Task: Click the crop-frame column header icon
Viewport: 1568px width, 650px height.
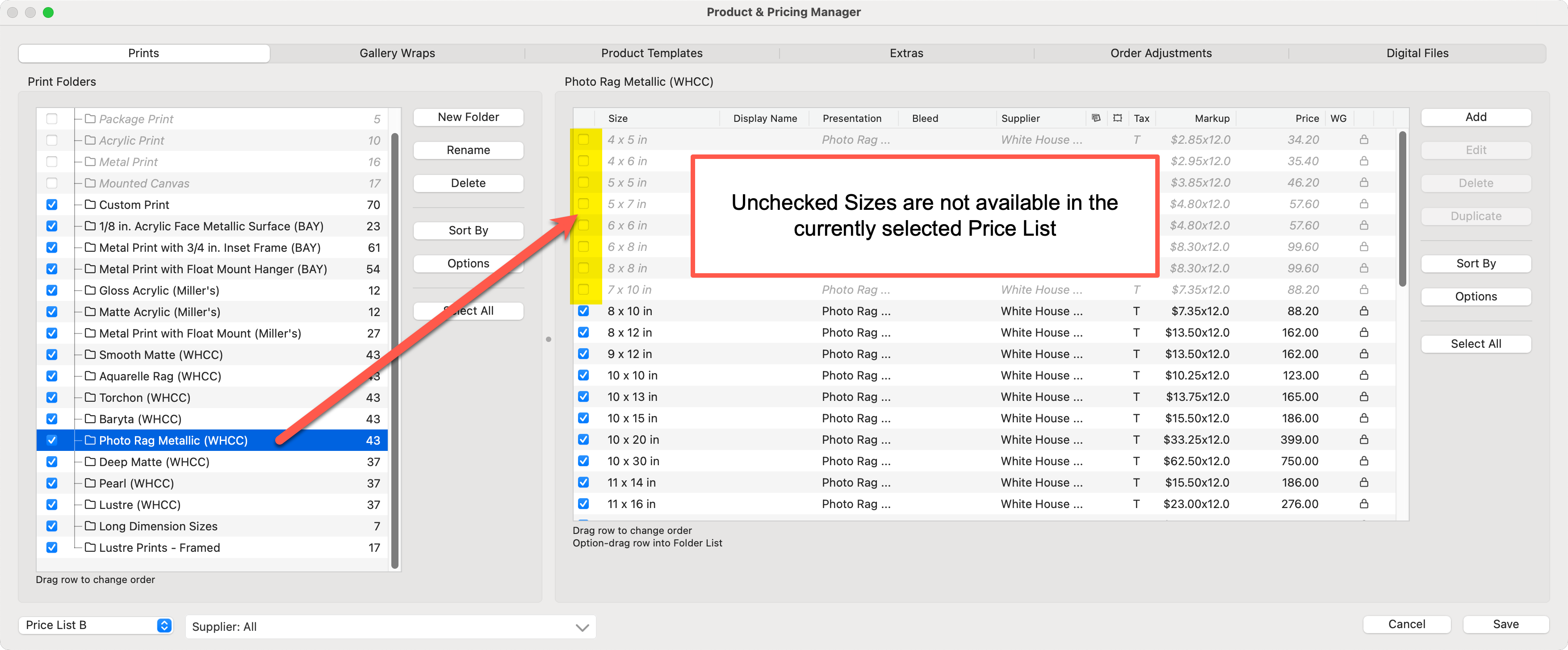Action: point(1117,118)
